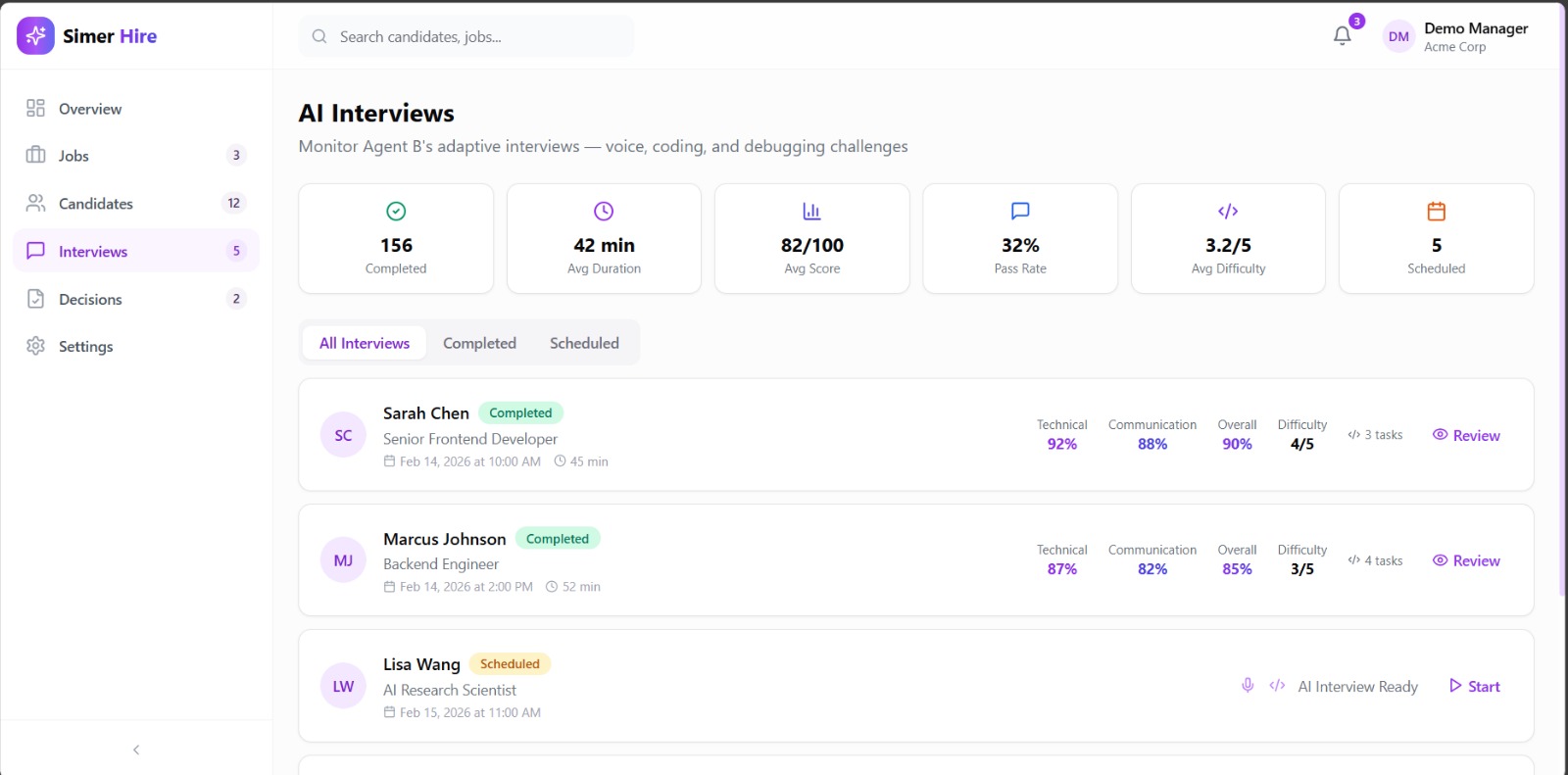Click the Candidates count badge 12

[x=234, y=203]
